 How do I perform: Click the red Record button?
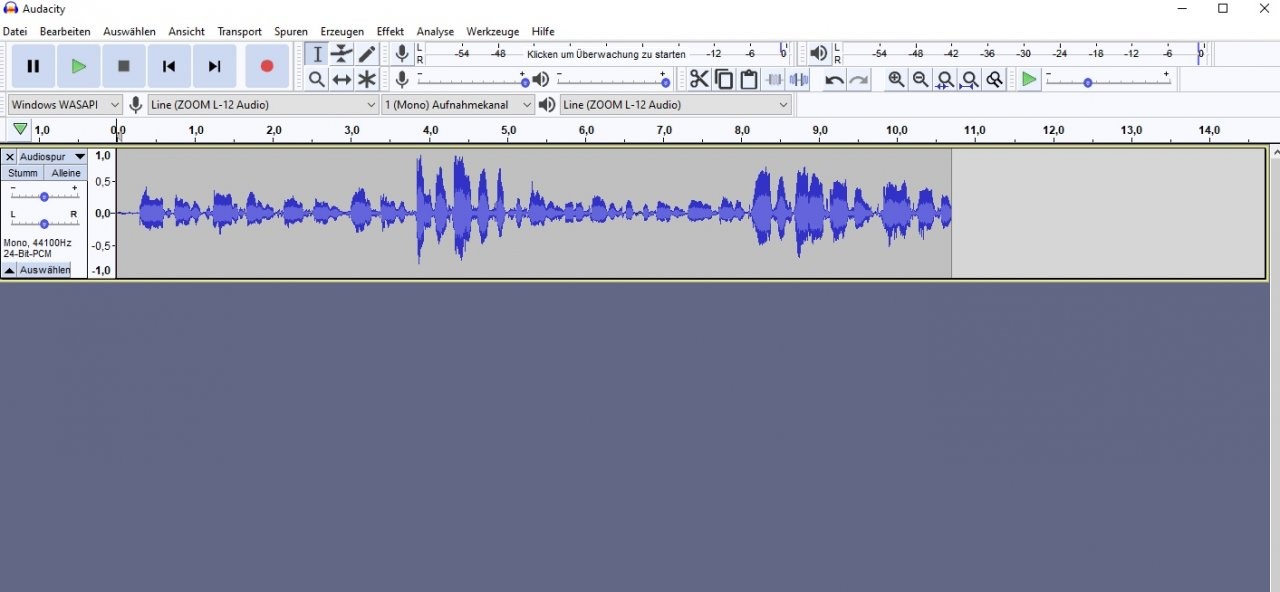tap(267, 66)
